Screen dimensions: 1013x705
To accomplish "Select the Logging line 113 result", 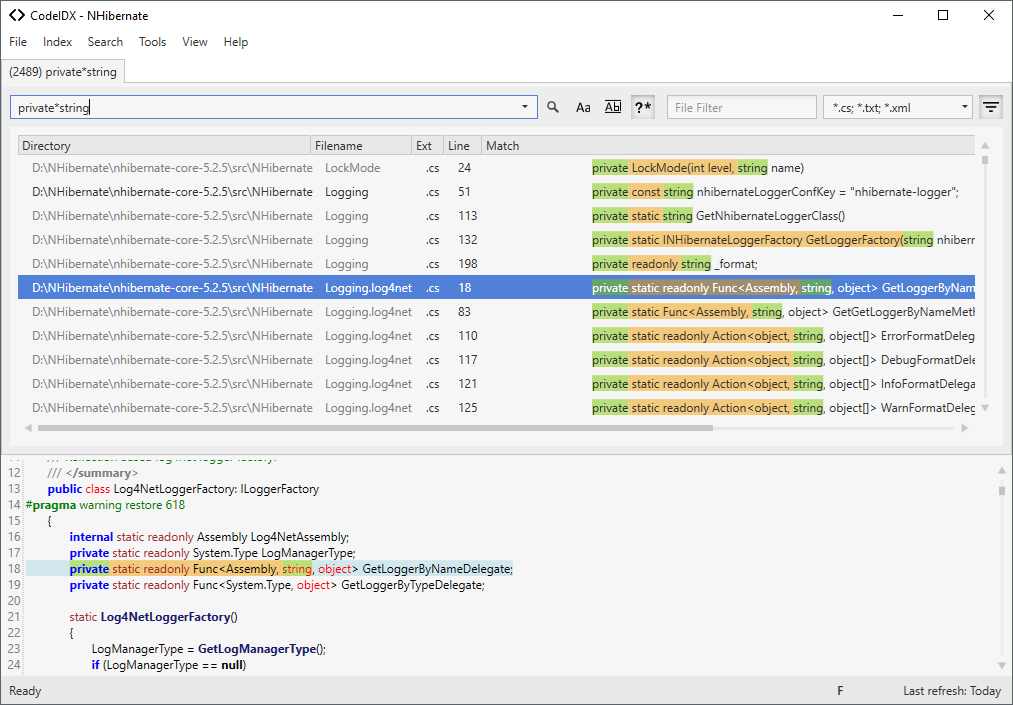I will [x=496, y=216].
